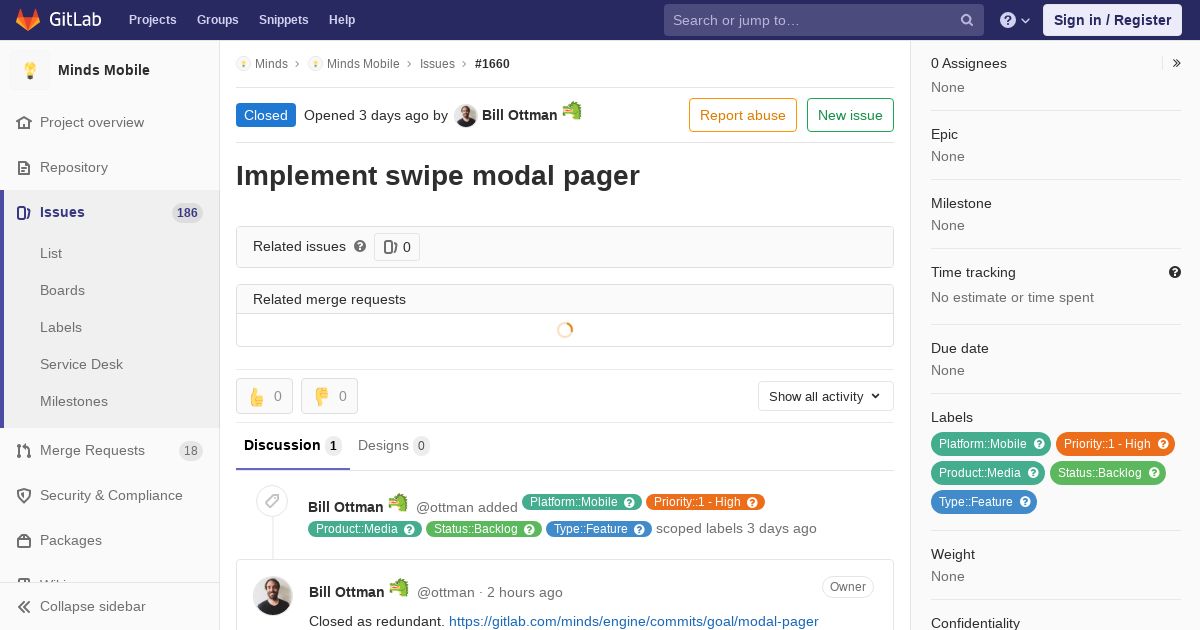Click Bill Ottman's comment avatar photo

pos(273,596)
